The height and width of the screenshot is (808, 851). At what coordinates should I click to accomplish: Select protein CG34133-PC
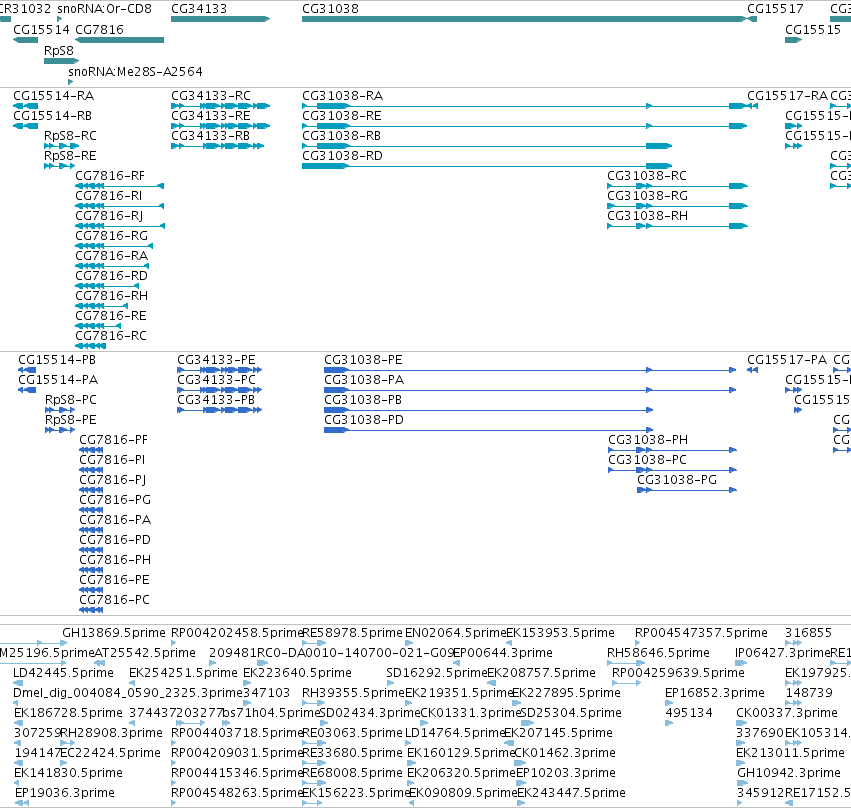[216, 380]
